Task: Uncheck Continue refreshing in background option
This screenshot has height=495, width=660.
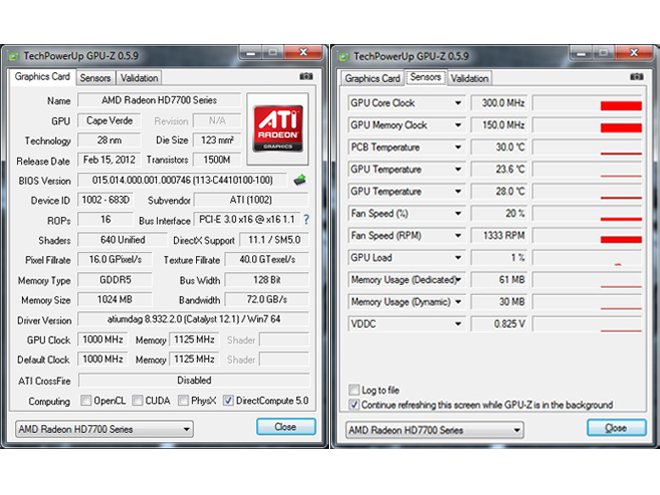Action: [x=354, y=405]
